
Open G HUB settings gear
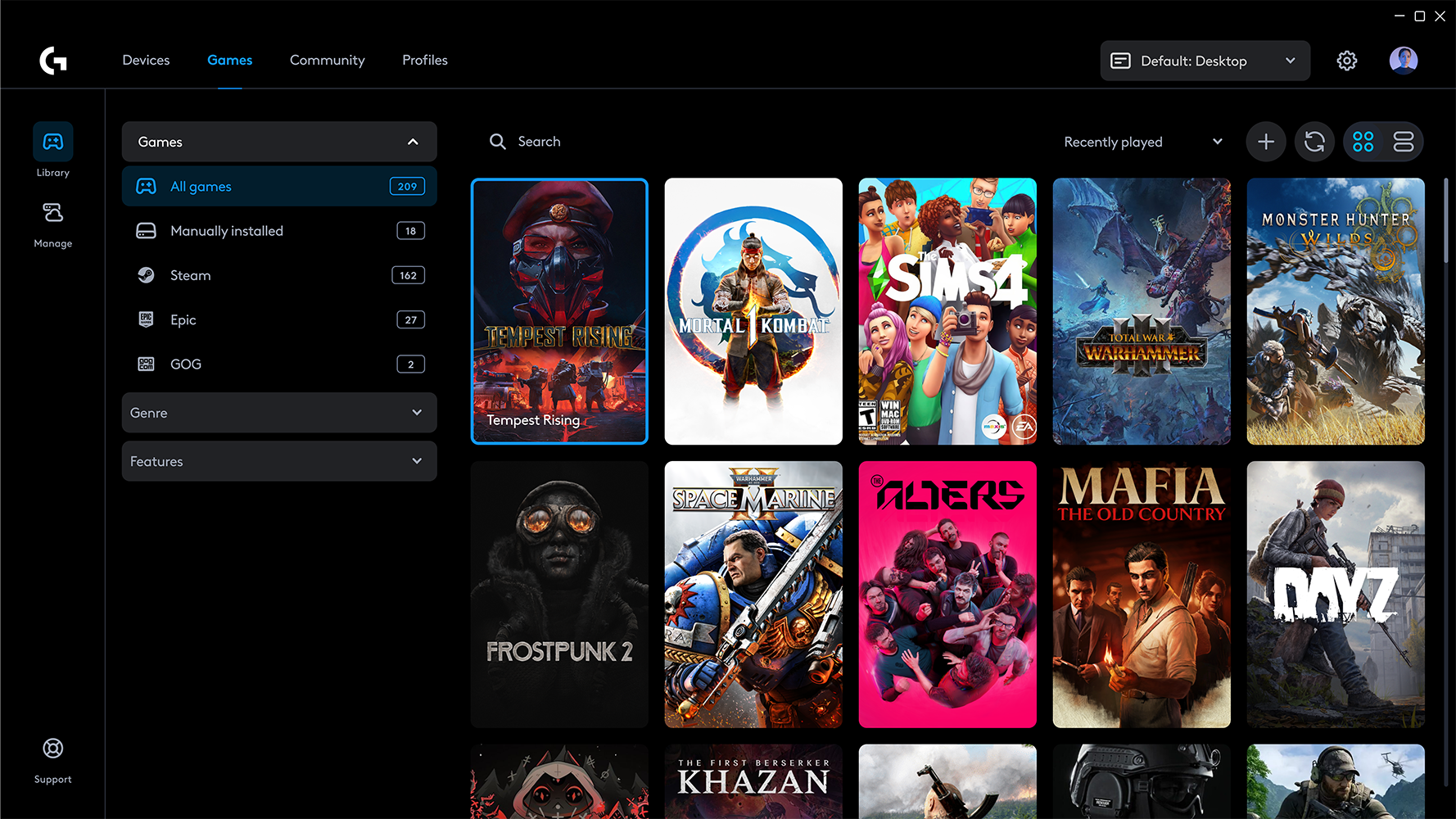(x=1346, y=60)
